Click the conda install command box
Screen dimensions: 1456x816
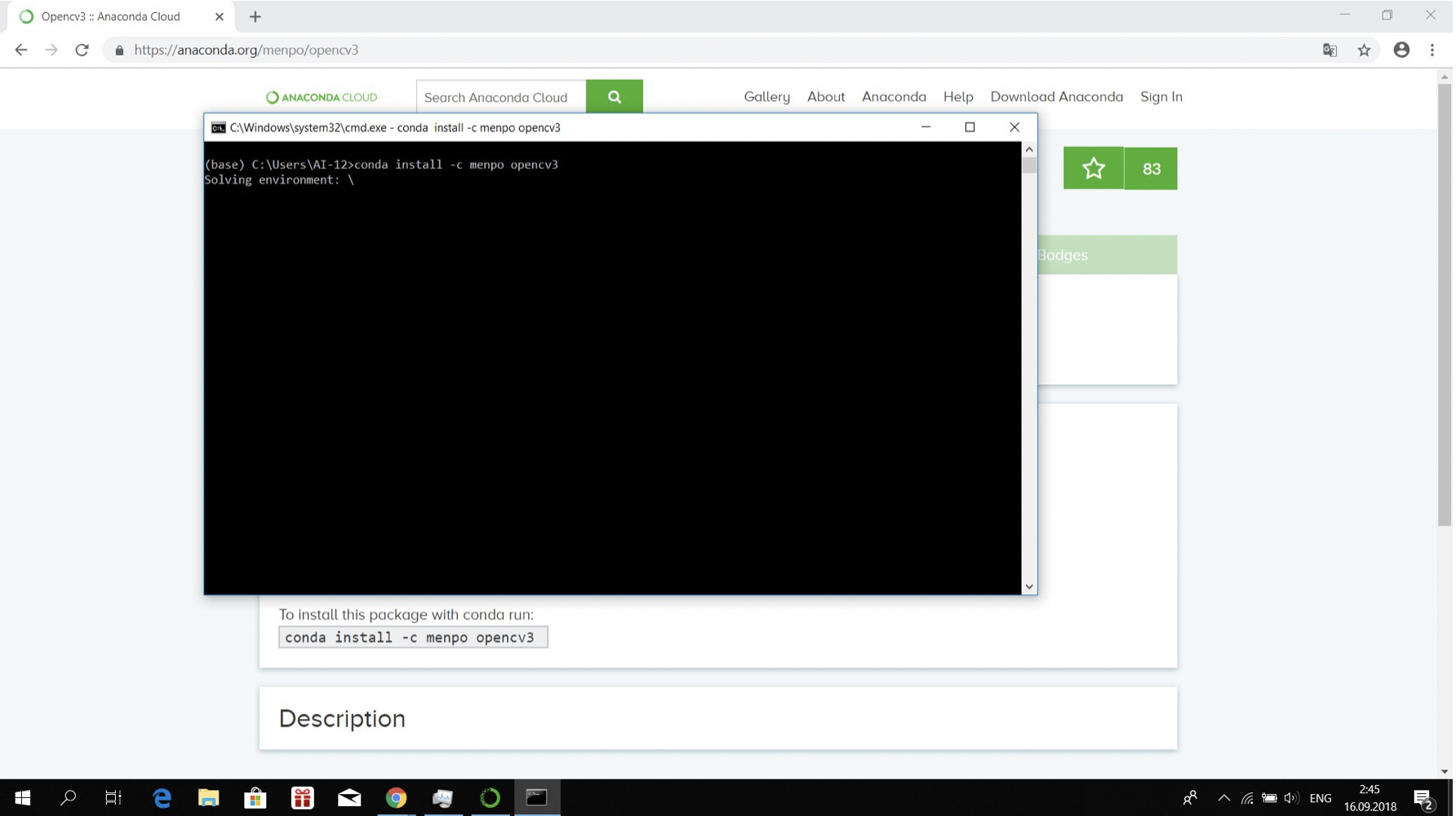click(414, 638)
